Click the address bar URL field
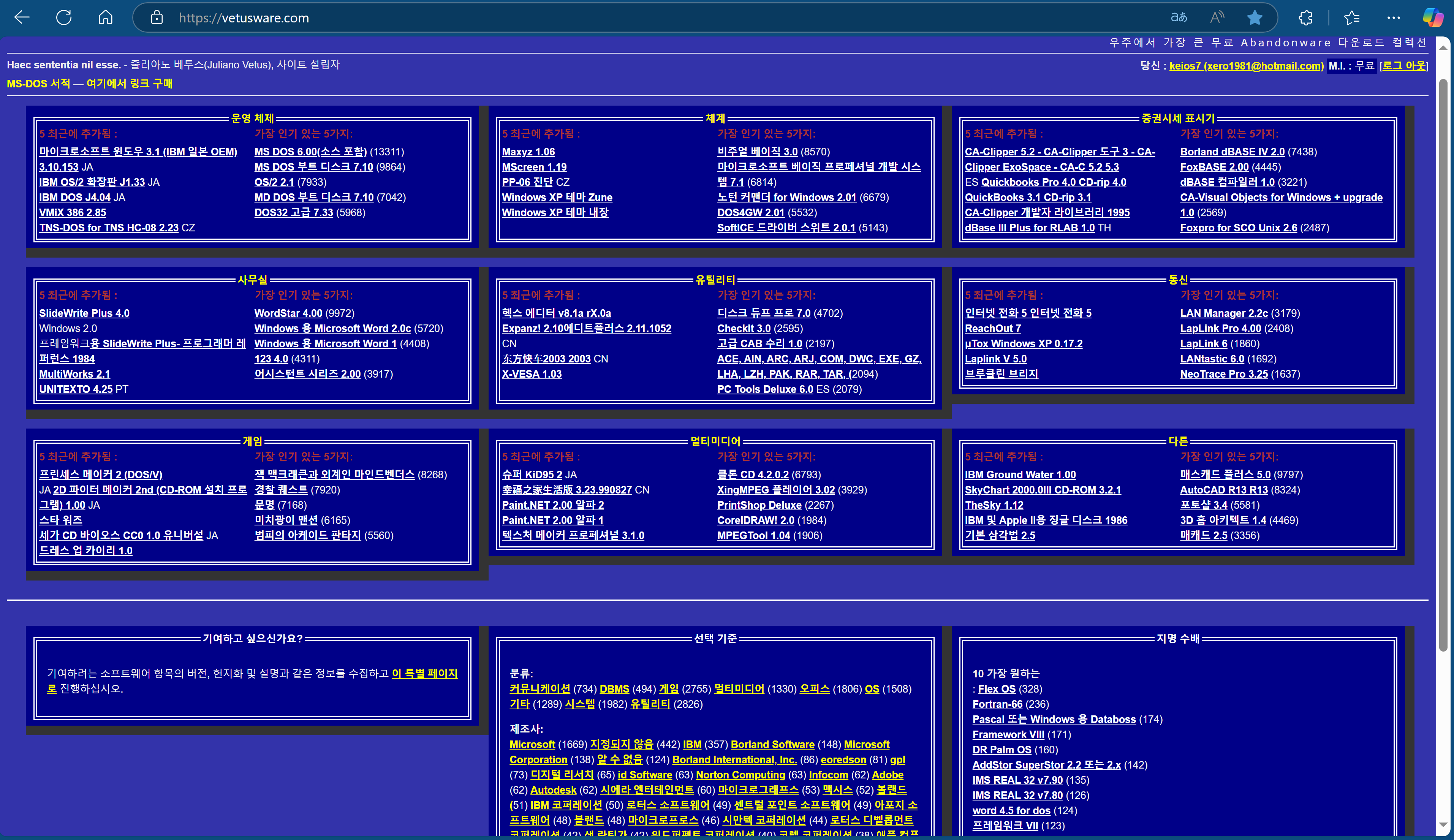The image size is (1454, 840). (x=634, y=18)
